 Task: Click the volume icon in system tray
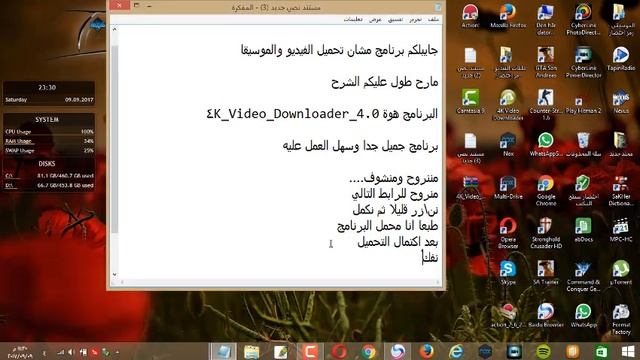click(x=71, y=351)
